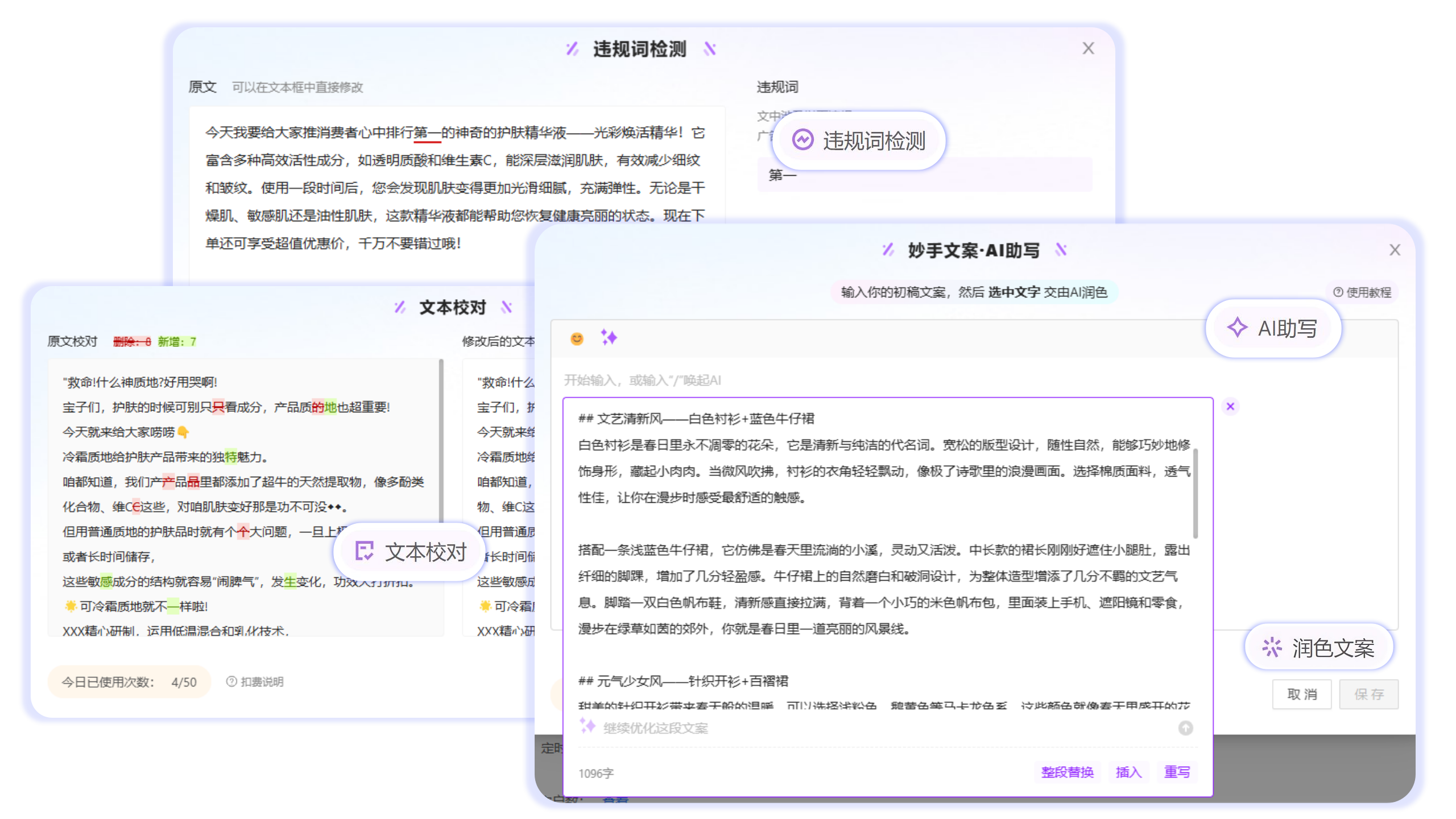Screen dimensions: 1456x819
Task: Click the star icon inside AI助写 pill
Action: 1237,328
